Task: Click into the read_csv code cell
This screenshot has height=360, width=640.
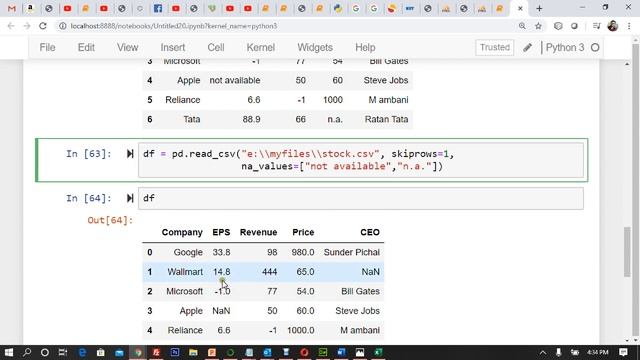Action: tap(361, 160)
